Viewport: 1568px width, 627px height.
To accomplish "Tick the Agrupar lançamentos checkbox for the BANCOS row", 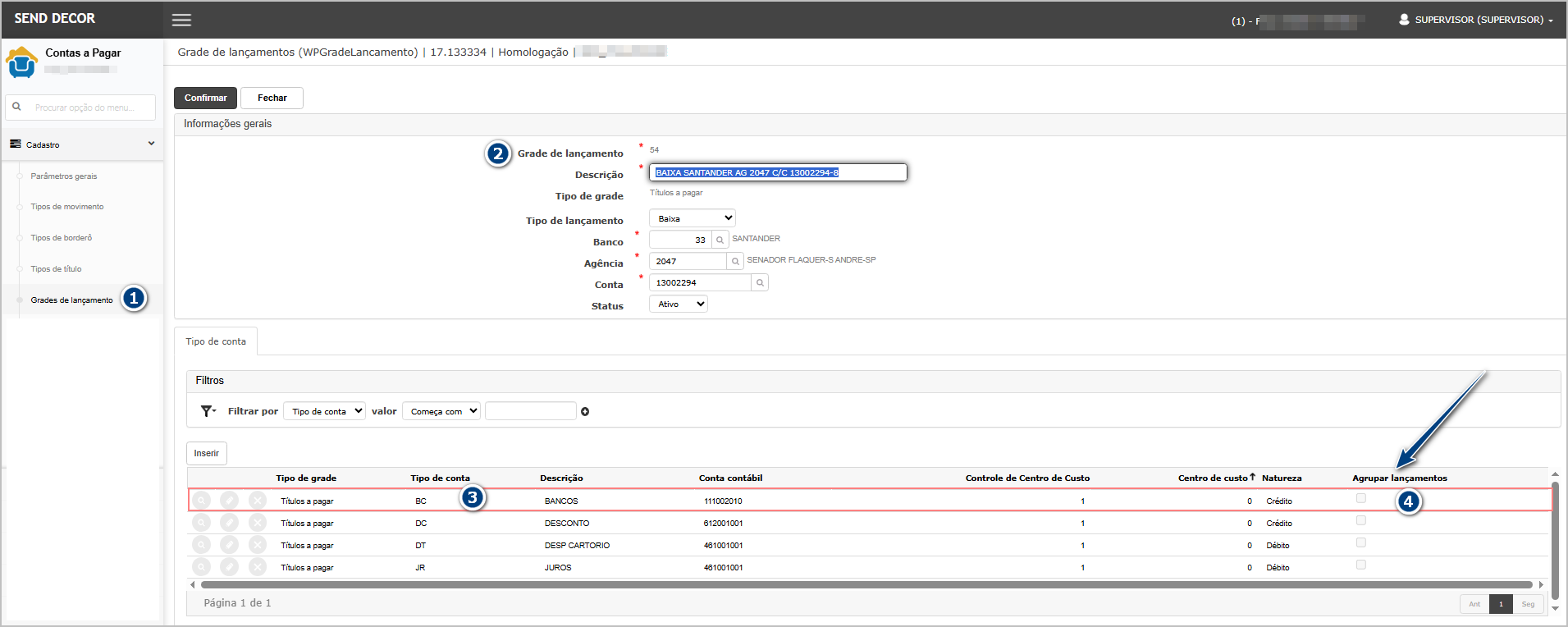I will [1361, 498].
